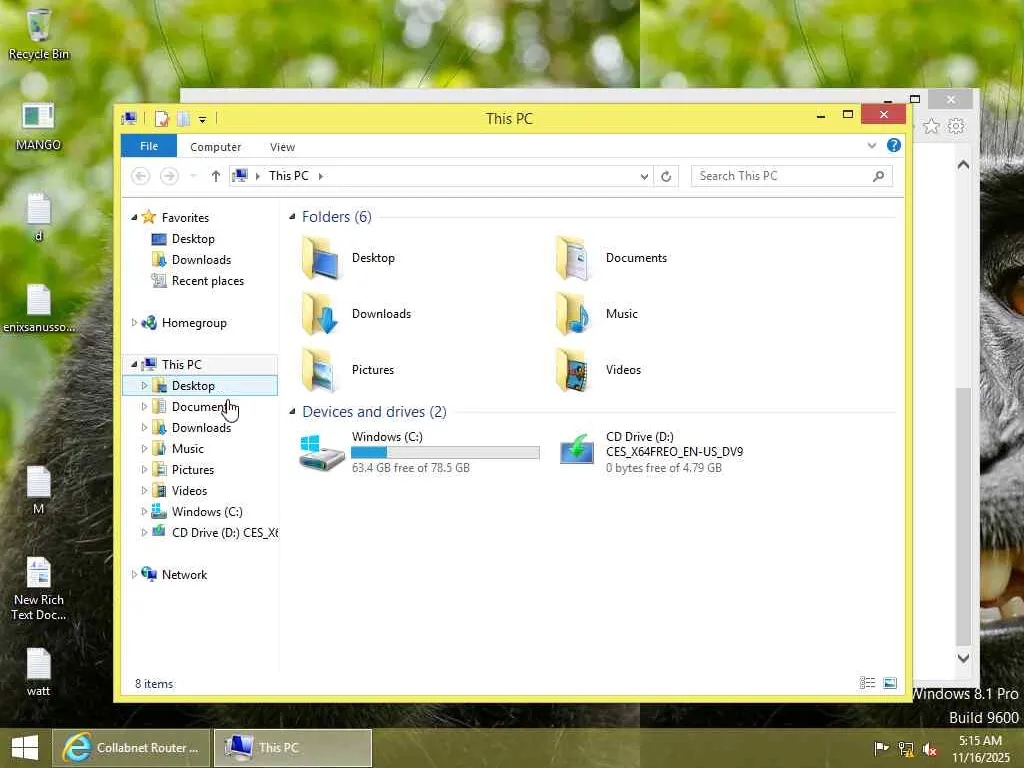Select This PC in navigation pane
This screenshot has width=1024, height=768.
pos(182,364)
